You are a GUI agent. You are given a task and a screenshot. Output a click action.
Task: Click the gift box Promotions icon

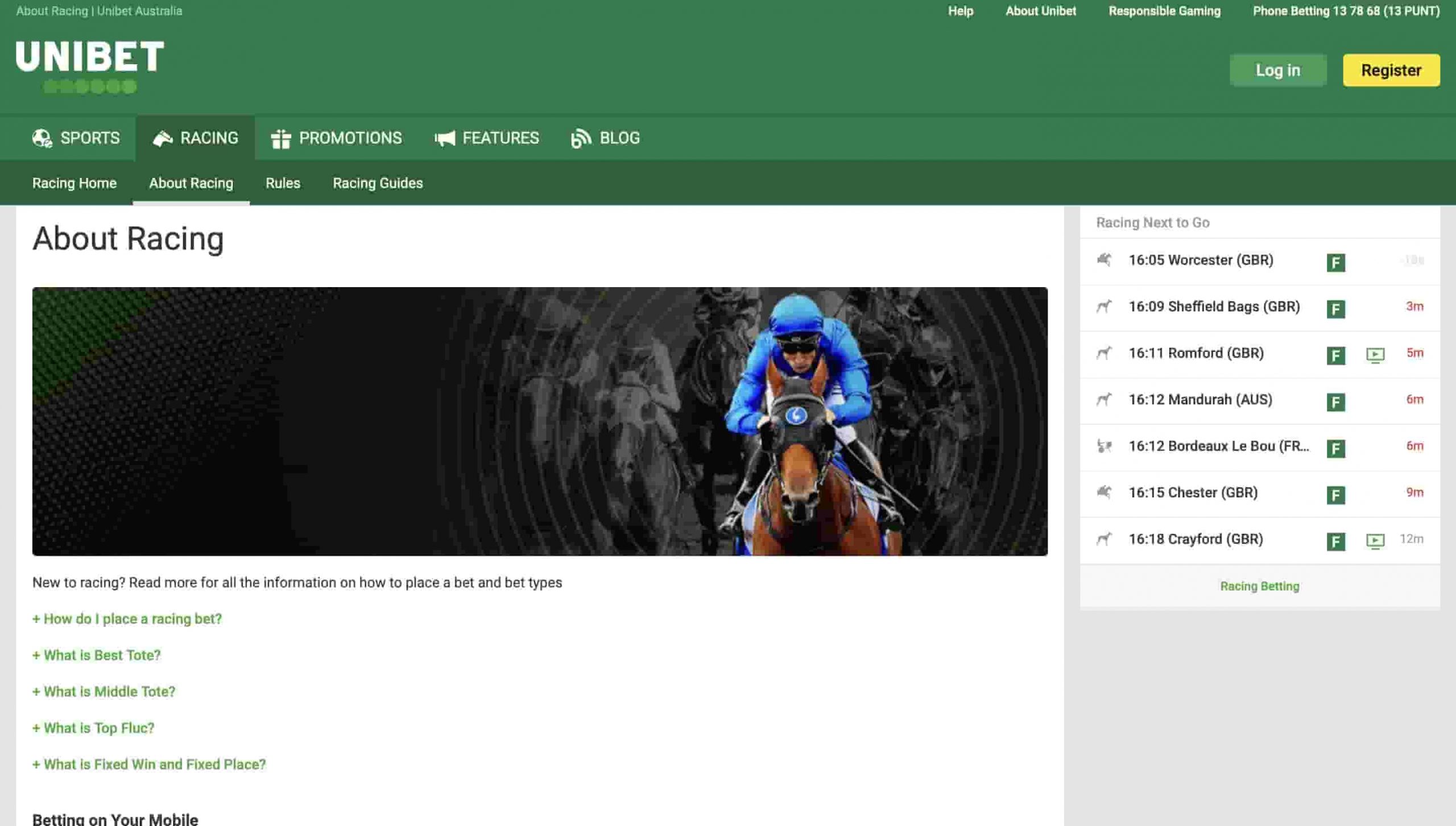click(x=281, y=138)
